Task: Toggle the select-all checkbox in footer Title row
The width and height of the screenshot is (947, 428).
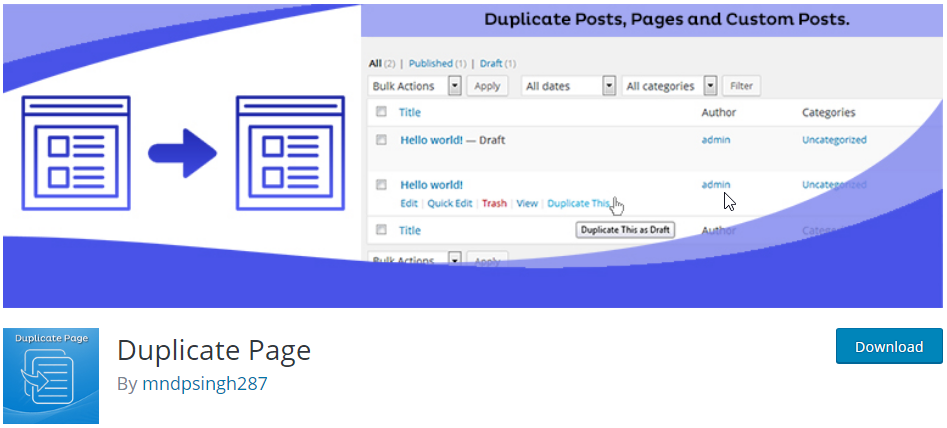Action: tap(381, 229)
